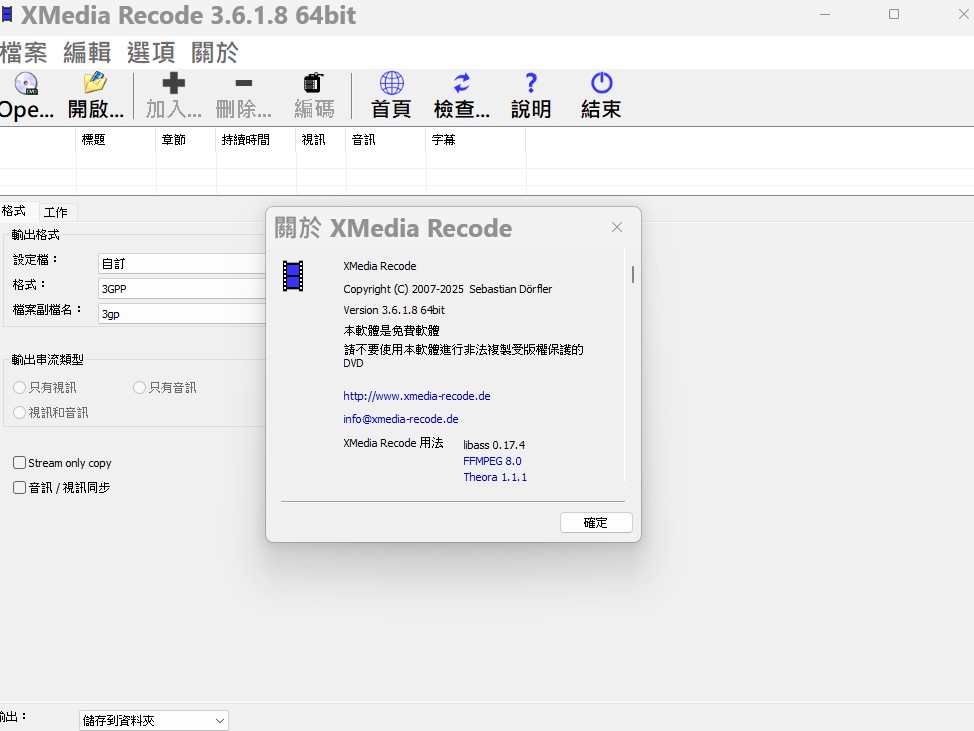
Task: Switch to the 工作 tab
Action: coord(56,212)
